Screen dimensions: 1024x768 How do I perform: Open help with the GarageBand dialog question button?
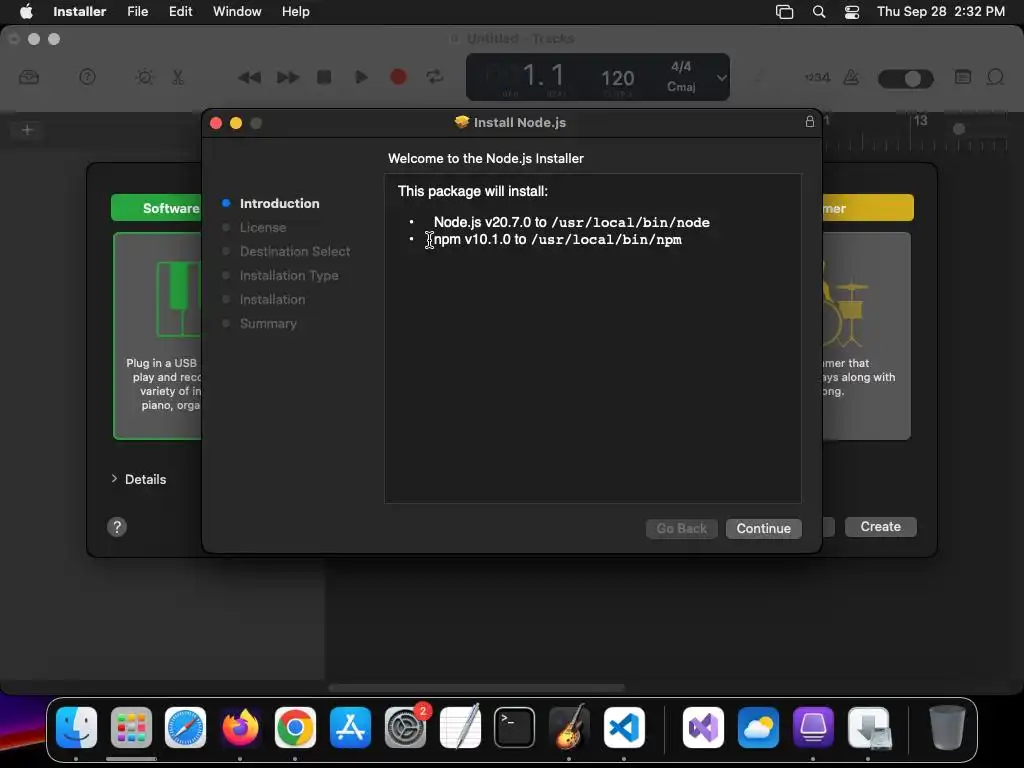pyautogui.click(x=117, y=527)
